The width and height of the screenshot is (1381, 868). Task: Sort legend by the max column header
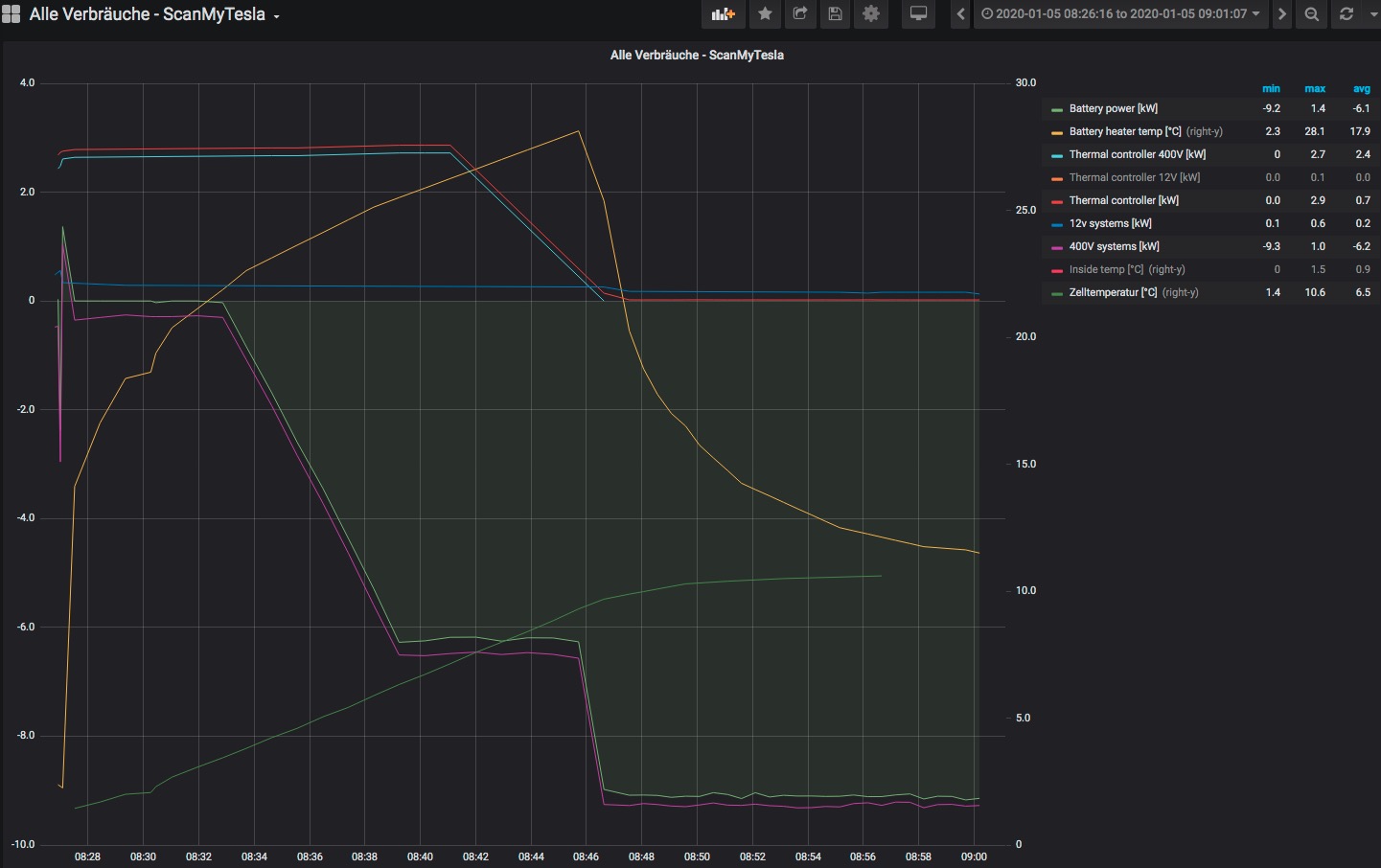pyautogui.click(x=1315, y=89)
